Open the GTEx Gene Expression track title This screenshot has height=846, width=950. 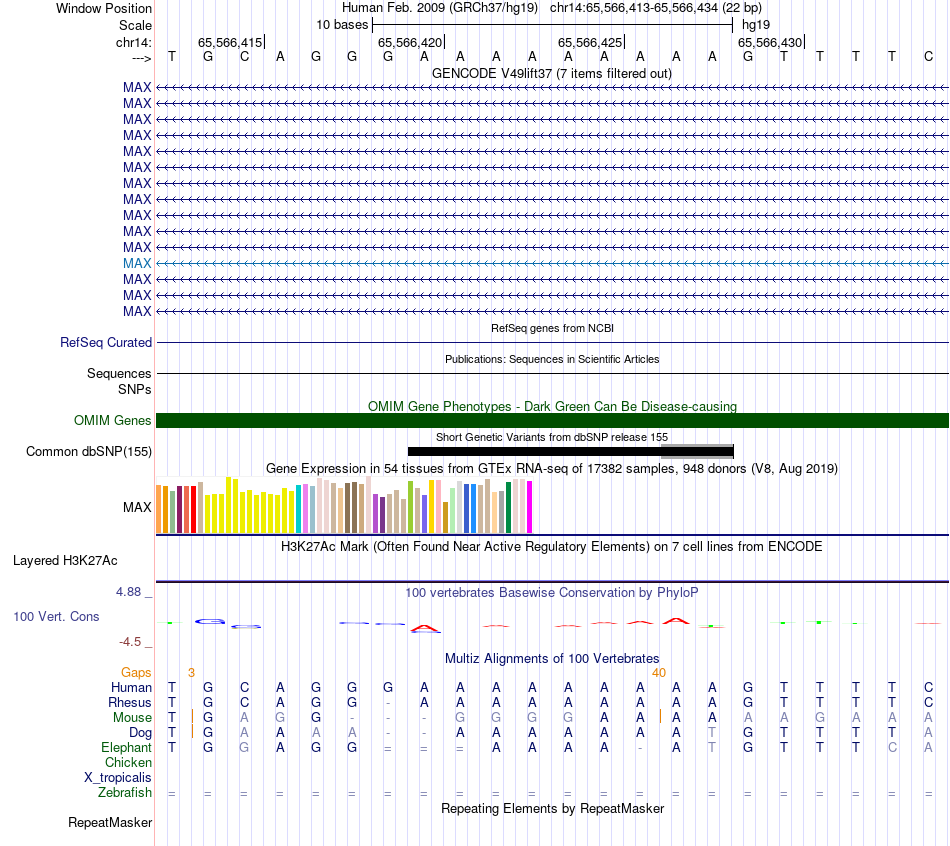pyautogui.click(x=552, y=468)
